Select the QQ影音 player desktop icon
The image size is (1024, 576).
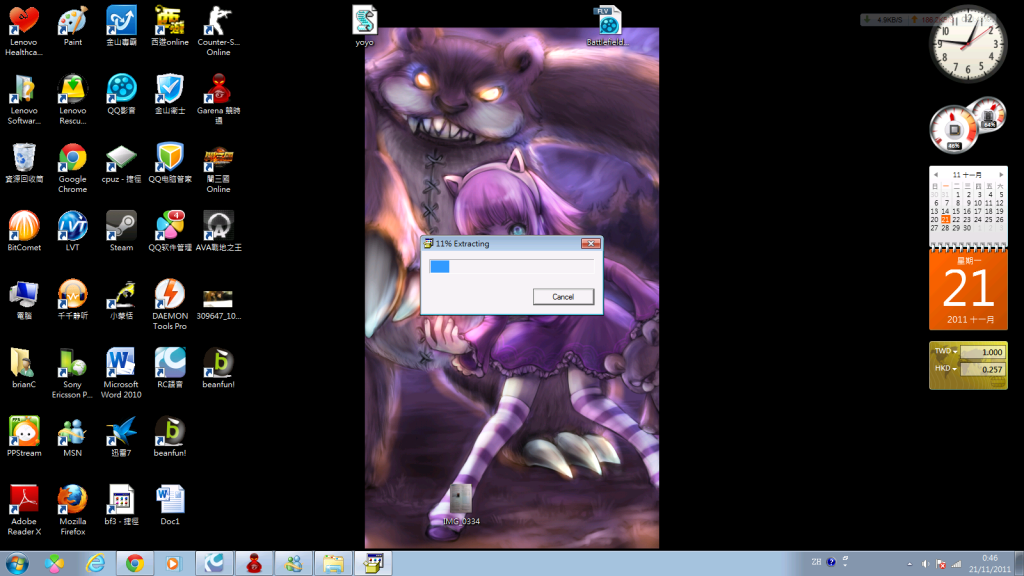pos(121,95)
